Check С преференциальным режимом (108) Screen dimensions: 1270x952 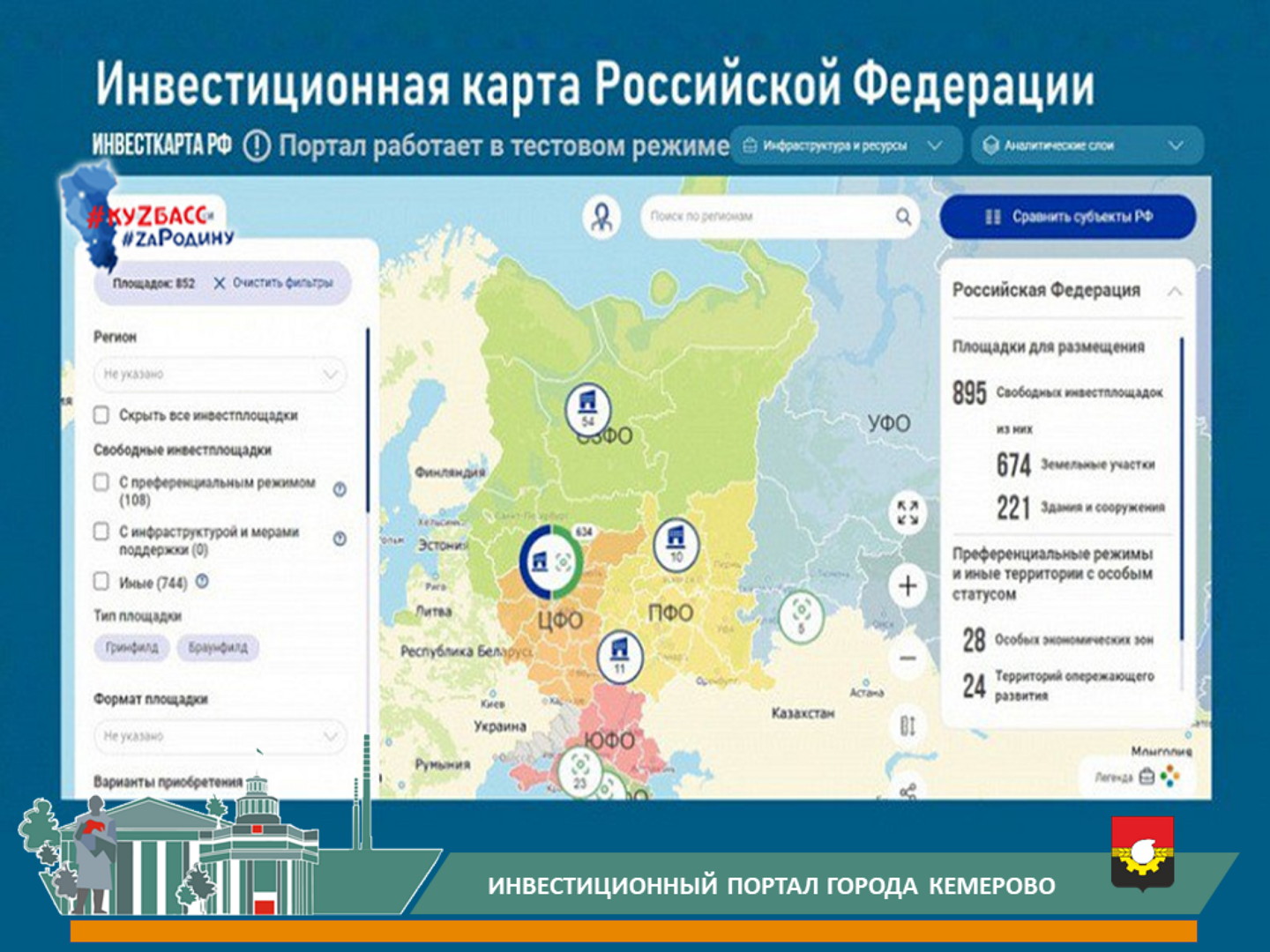(x=101, y=482)
